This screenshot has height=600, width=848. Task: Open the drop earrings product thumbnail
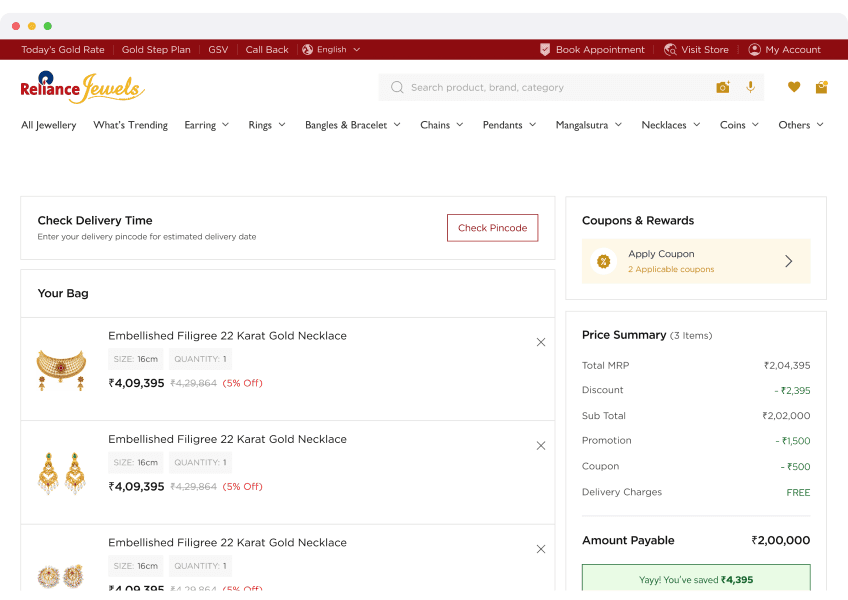point(61,473)
